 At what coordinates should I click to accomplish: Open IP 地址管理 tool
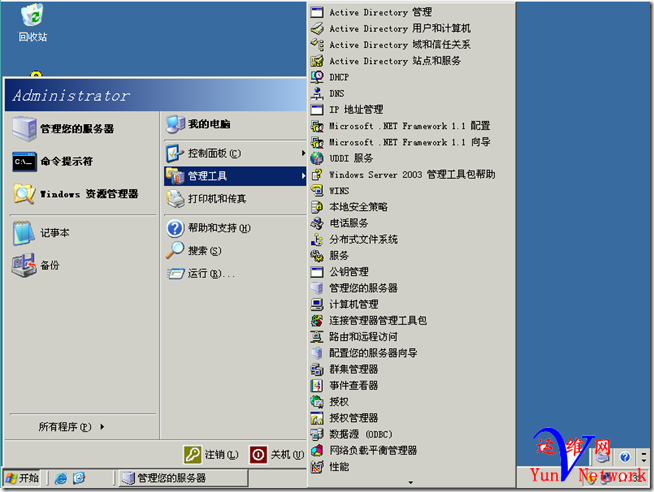click(411, 110)
